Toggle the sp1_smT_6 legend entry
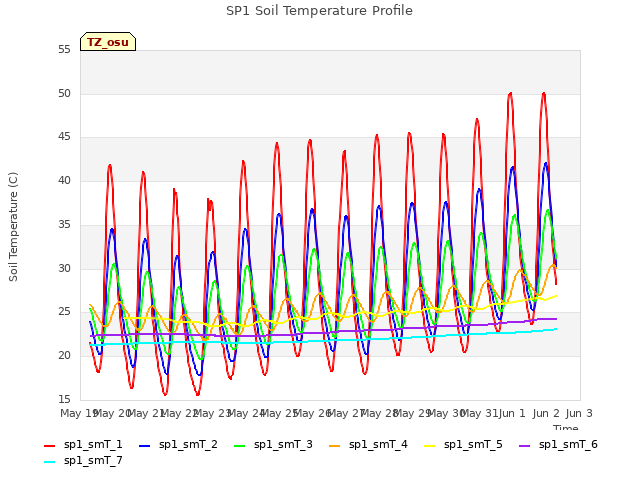Screen dimensions: 640x480 [x=558, y=445]
